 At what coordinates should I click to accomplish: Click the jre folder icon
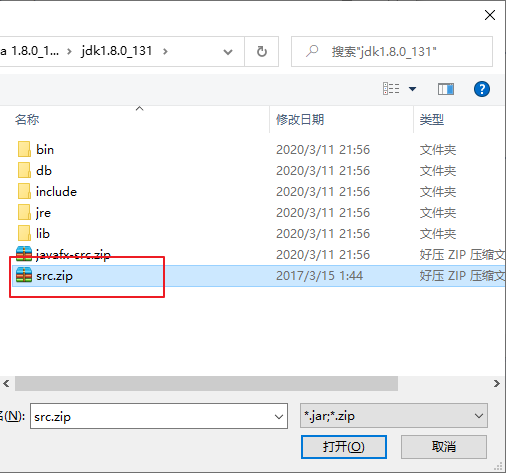pos(24,212)
